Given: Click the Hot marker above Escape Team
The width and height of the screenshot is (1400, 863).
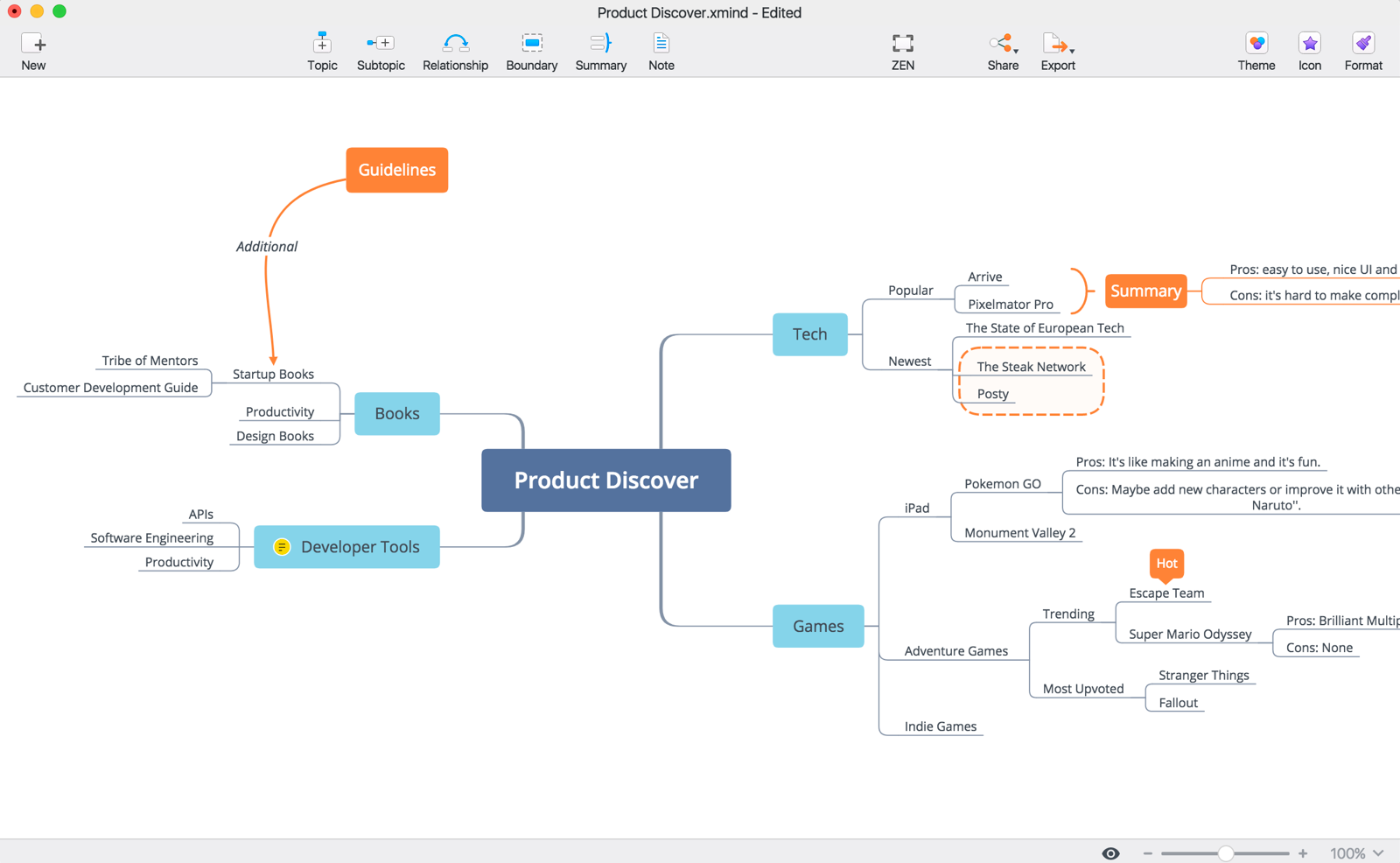Looking at the screenshot, I should click(1165, 564).
